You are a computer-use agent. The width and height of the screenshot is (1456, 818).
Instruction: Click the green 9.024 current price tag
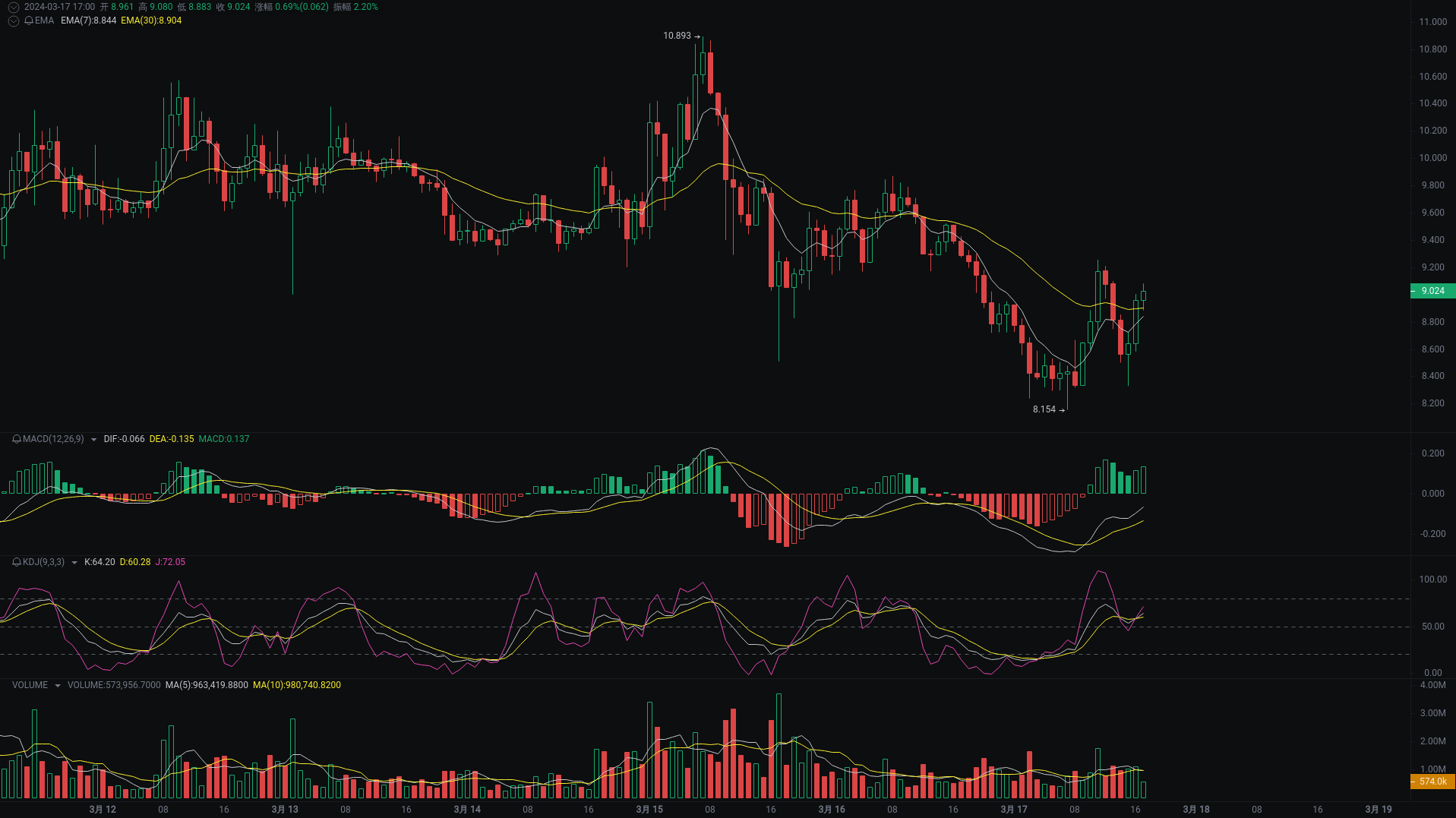pyautogui.click(x=1432, y=291)
